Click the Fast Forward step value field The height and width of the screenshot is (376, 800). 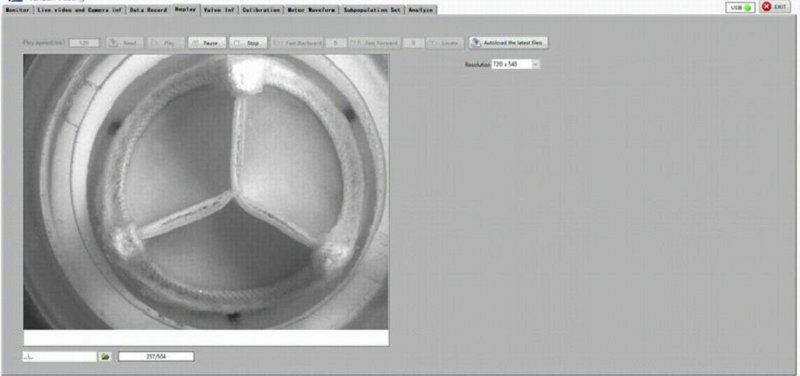[x=413, y=43]
